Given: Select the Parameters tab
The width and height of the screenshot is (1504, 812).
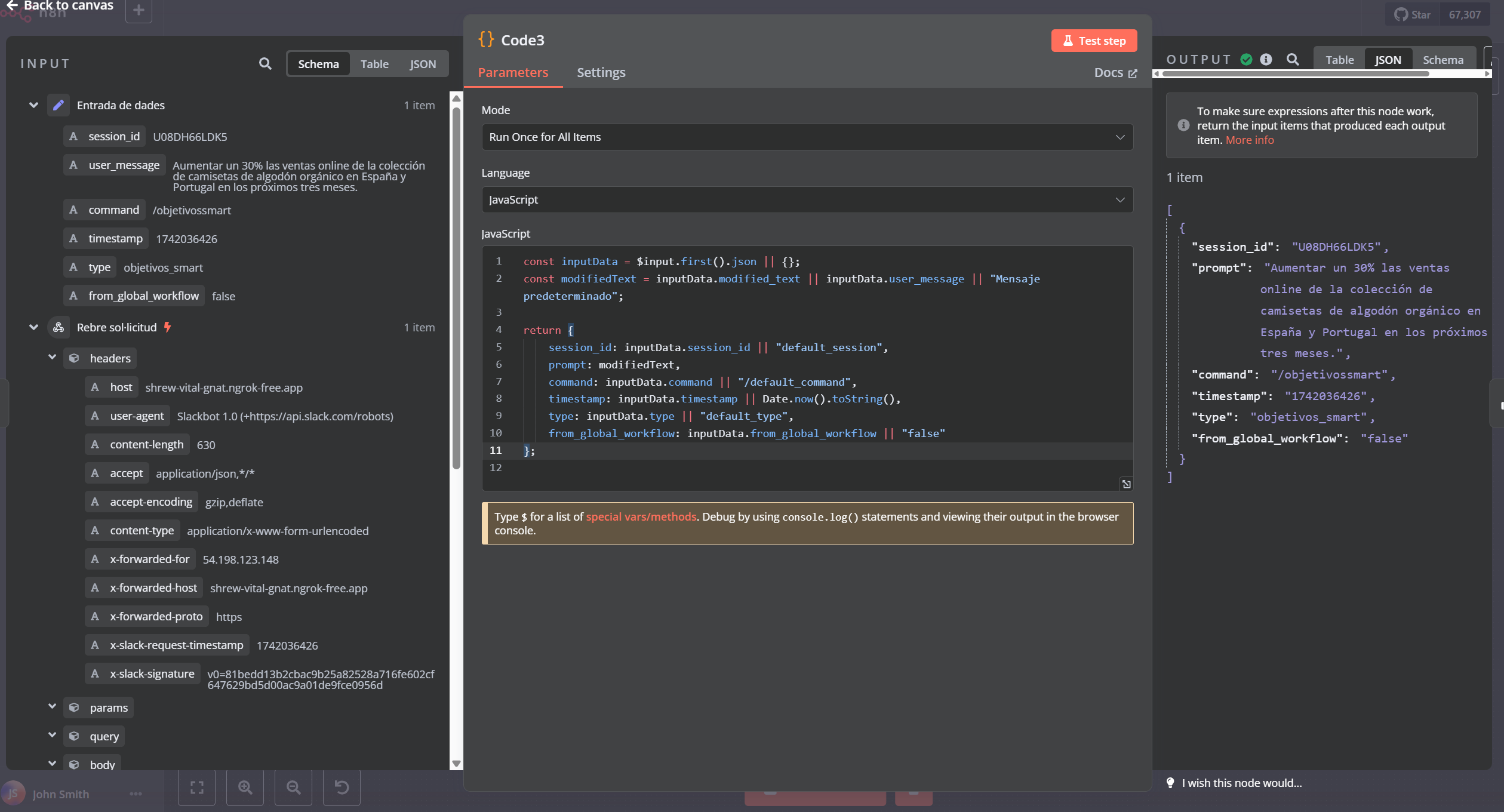Looking at the screenshot, I should pyautogui.click(x=513, y=72).
